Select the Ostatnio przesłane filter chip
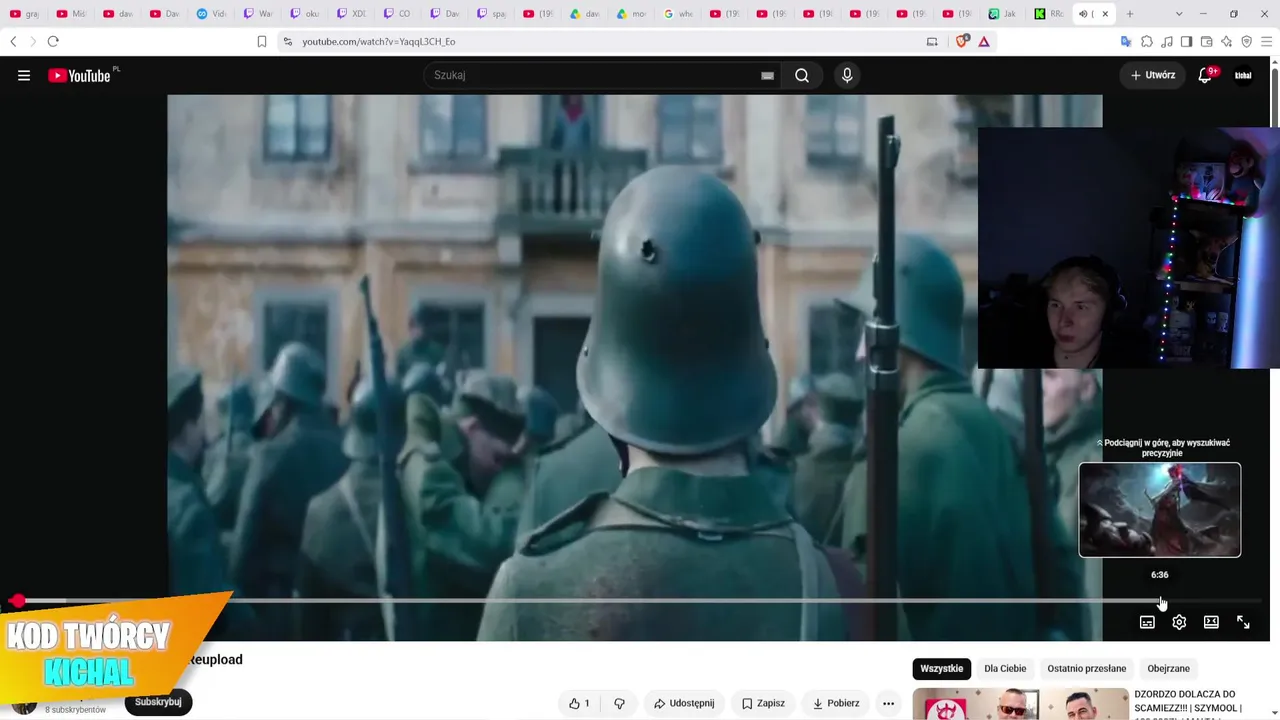The width and height of the screenshot is (1280, 720). (x=1087, y=668)
